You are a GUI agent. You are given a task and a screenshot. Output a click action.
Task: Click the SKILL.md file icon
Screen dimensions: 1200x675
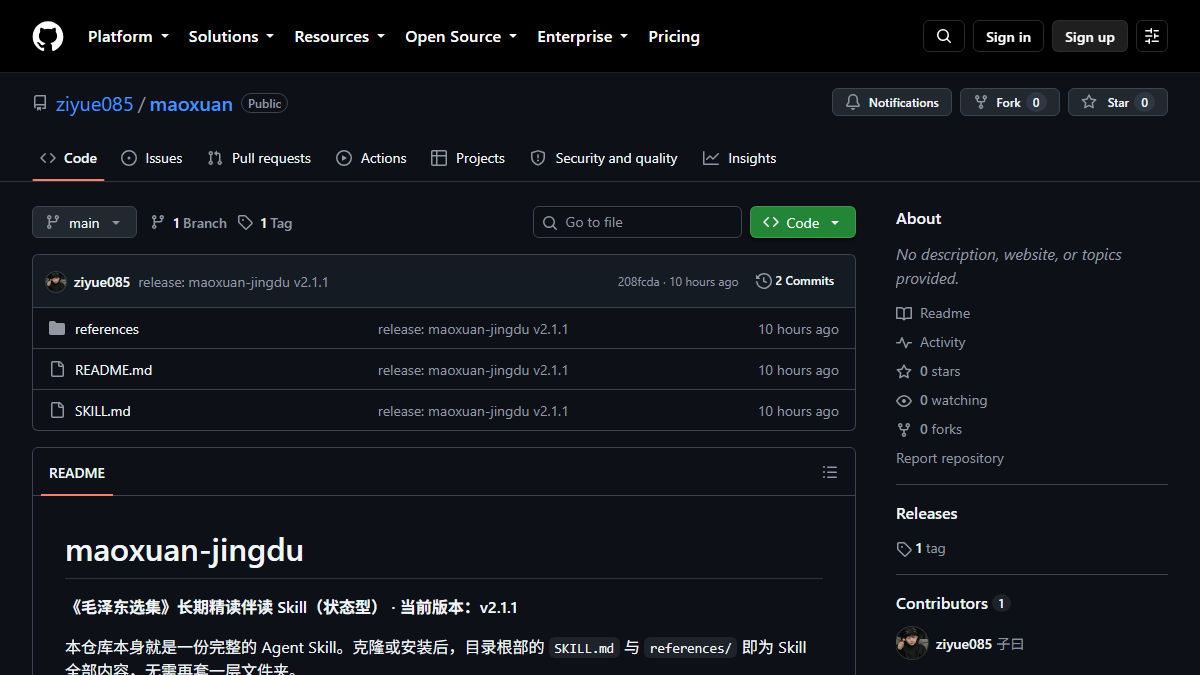coord(57,411)
